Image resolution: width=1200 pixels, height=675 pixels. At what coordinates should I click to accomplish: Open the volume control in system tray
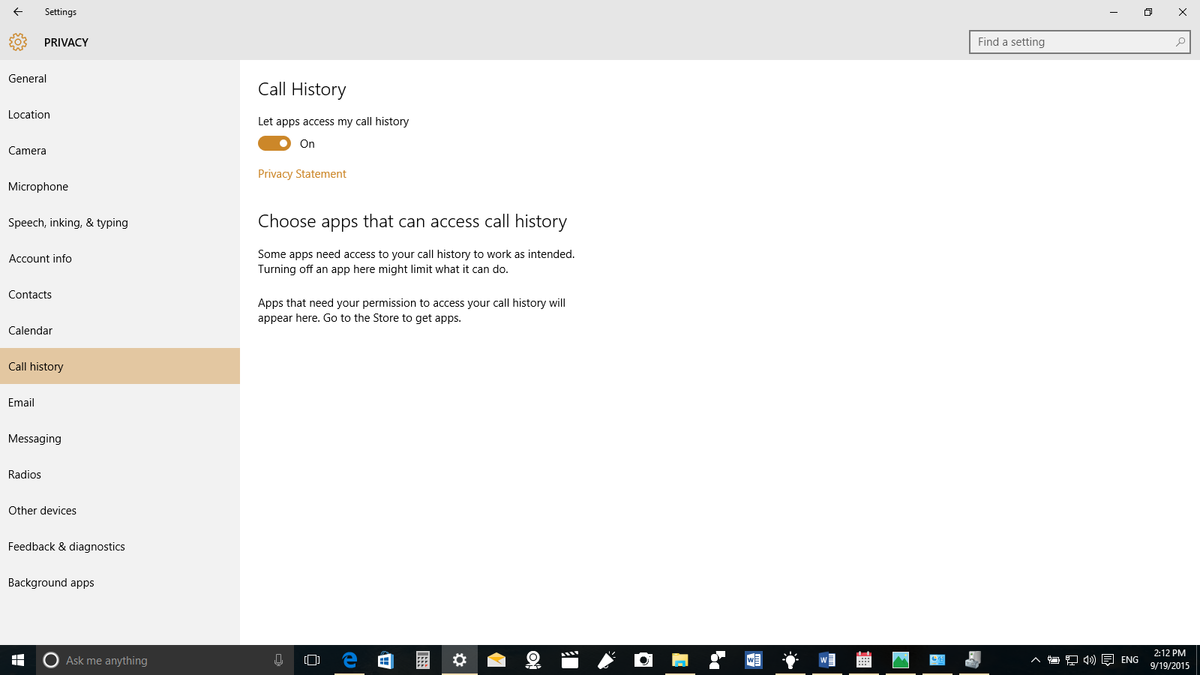1089,660
